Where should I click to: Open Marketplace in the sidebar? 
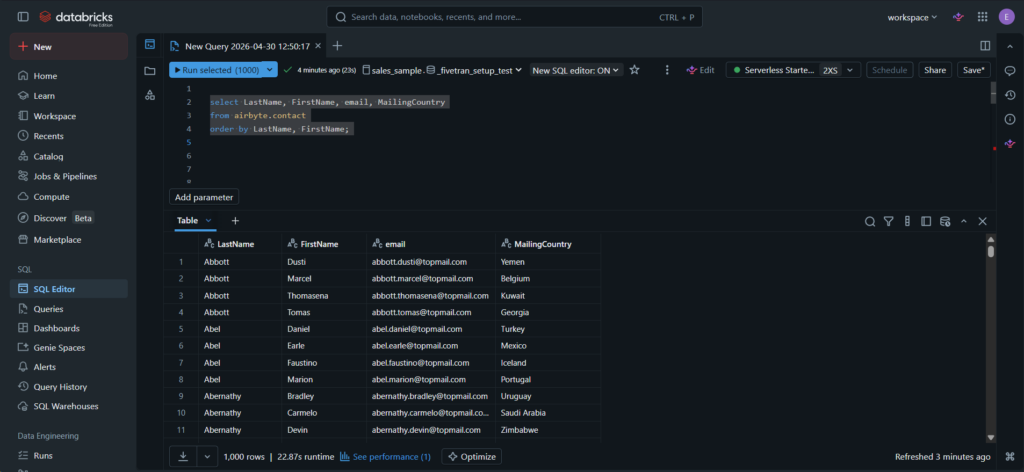coord(69,240)
